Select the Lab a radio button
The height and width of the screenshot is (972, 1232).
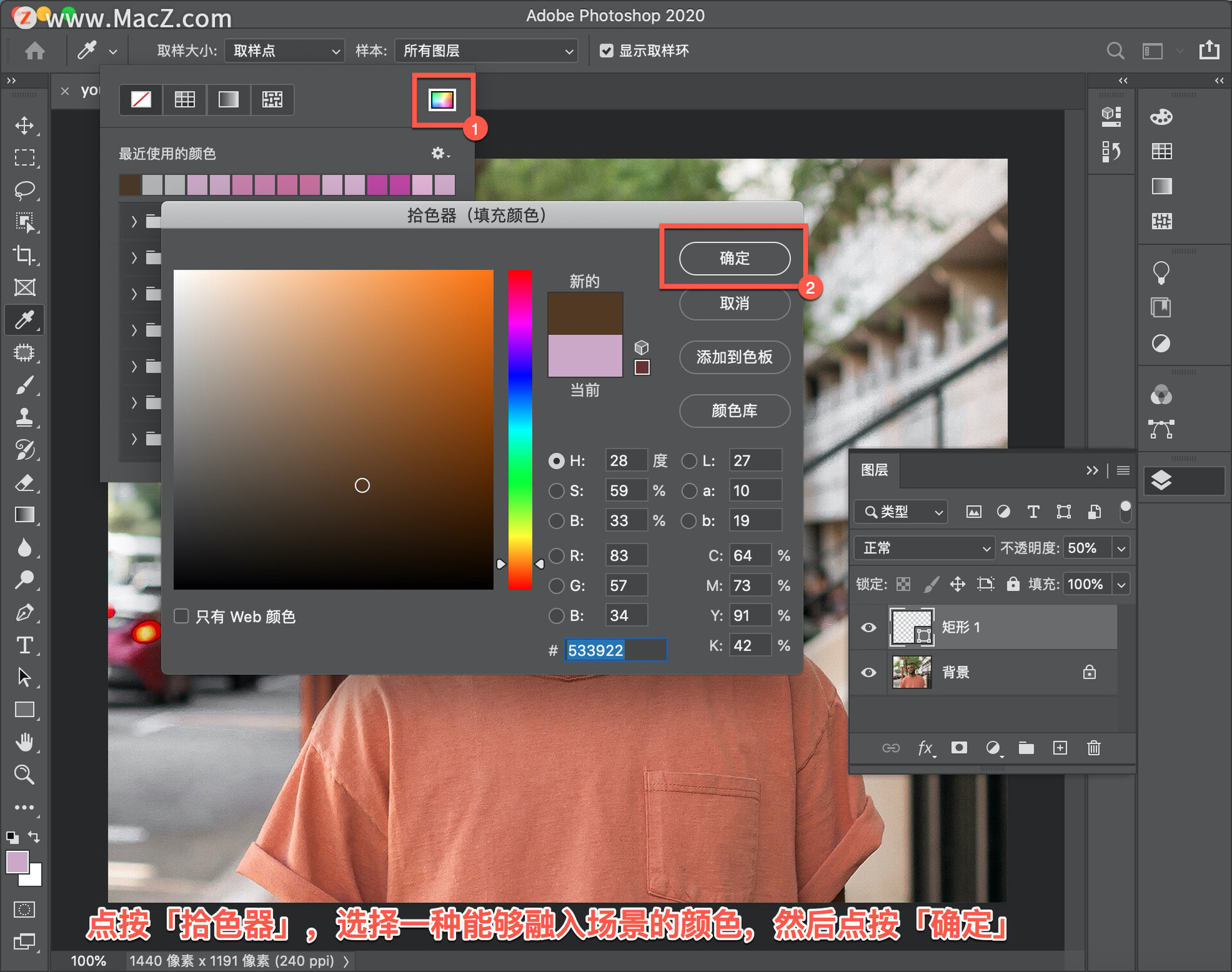pyautogui.click(x=689, y=491)
